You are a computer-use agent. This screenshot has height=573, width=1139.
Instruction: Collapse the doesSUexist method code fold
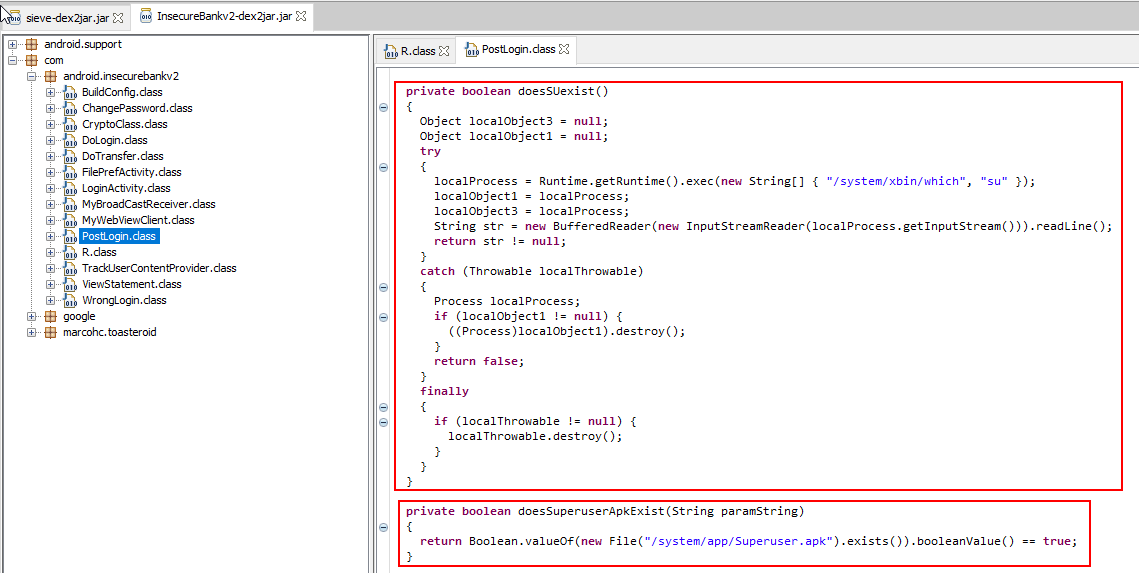click(x=384, y=107)
